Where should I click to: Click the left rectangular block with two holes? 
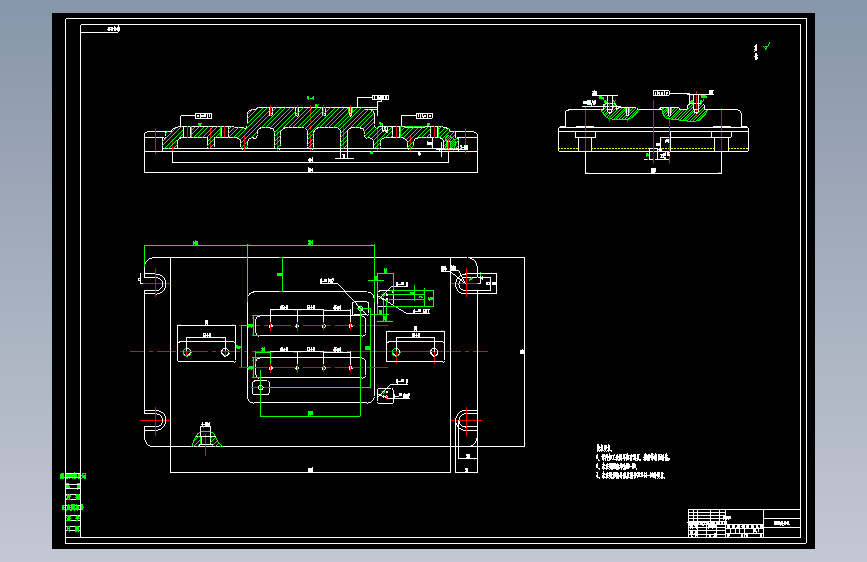click(206, 344)
